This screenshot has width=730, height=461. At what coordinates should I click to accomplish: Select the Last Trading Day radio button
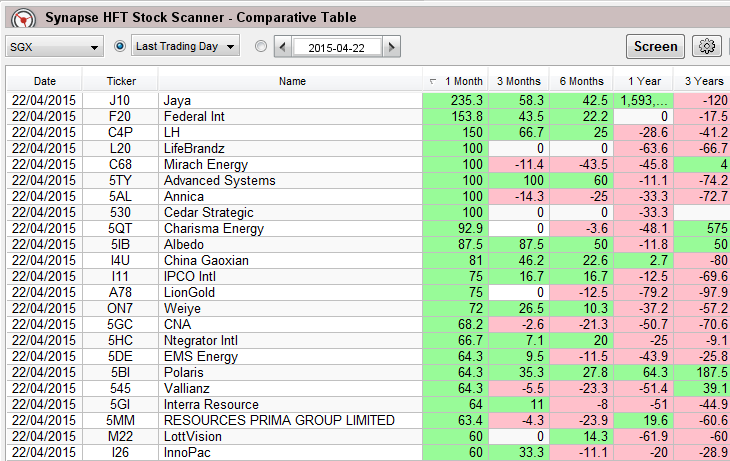tap(121, 46)
